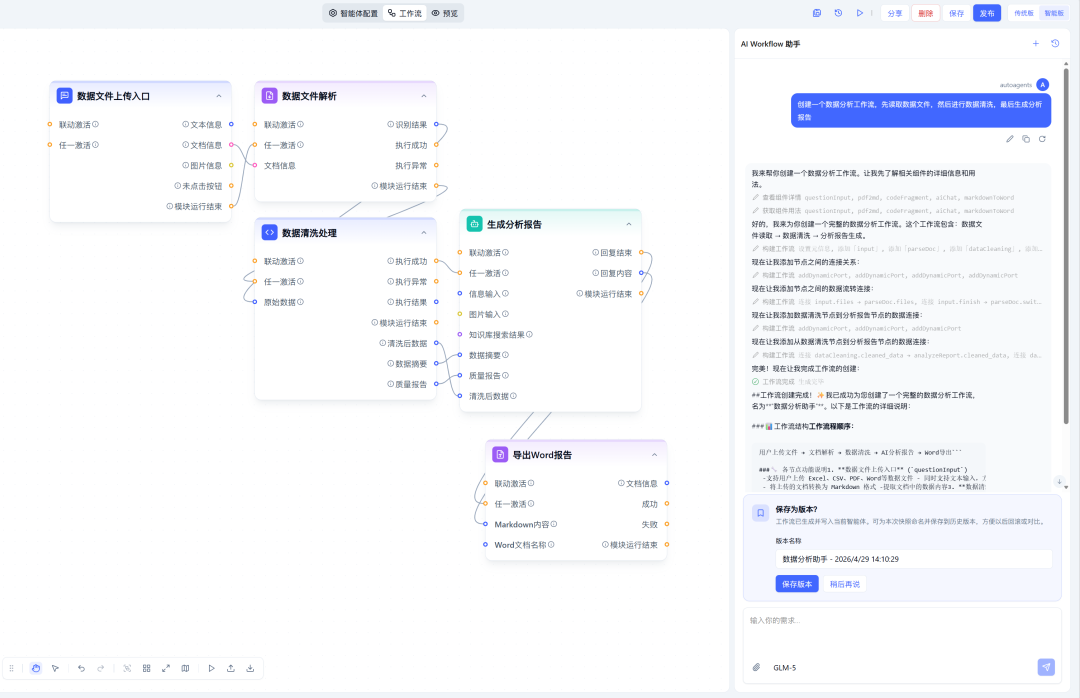Screen dimensions: 1080x698
Task: Copy the user message with copy icon
Action: click(x=1026, y=139)
